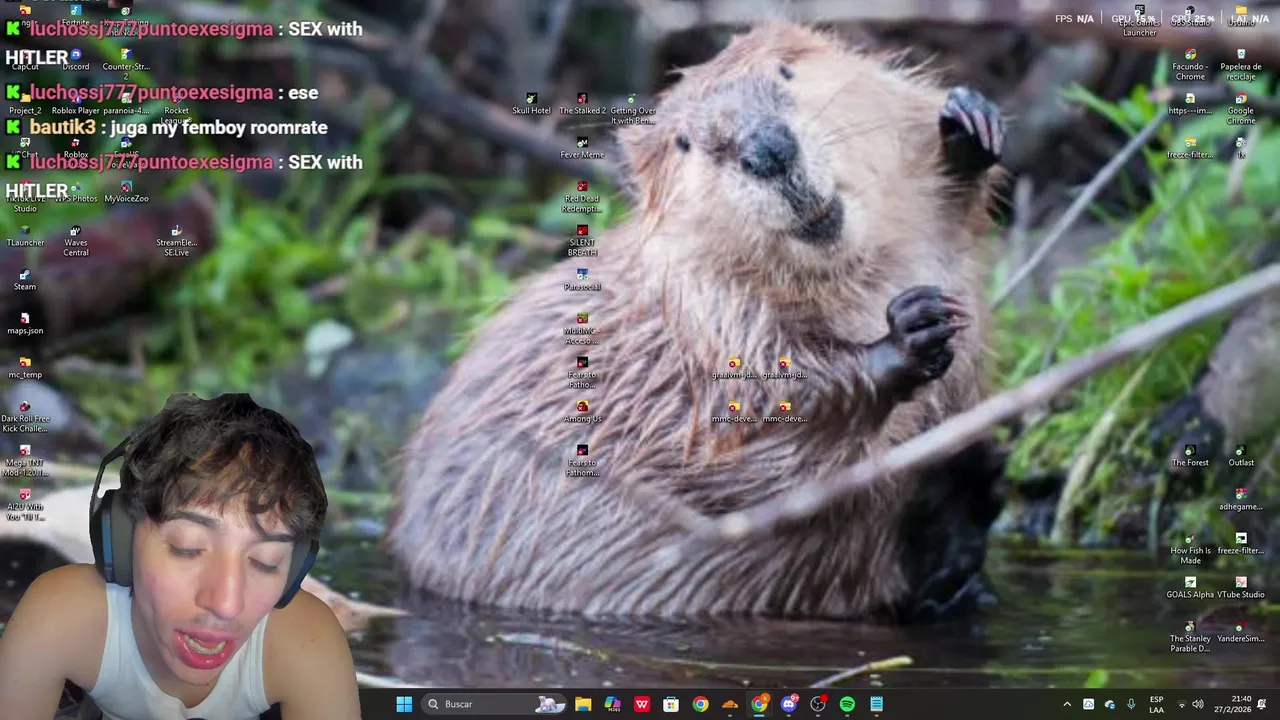
Task: Select the Google Chrome desktop shortcut
Action: (x=1241, y=109)
